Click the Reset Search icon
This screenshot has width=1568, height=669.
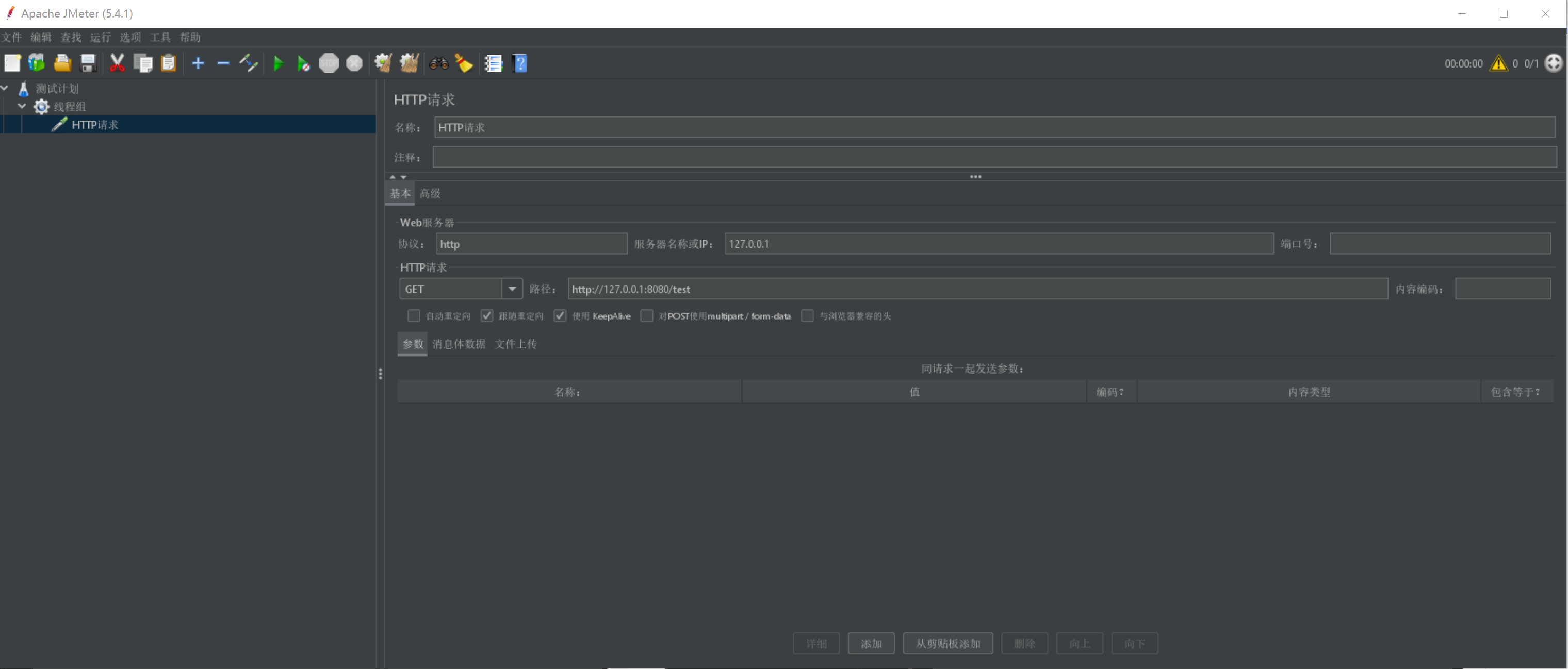point(464,63)
